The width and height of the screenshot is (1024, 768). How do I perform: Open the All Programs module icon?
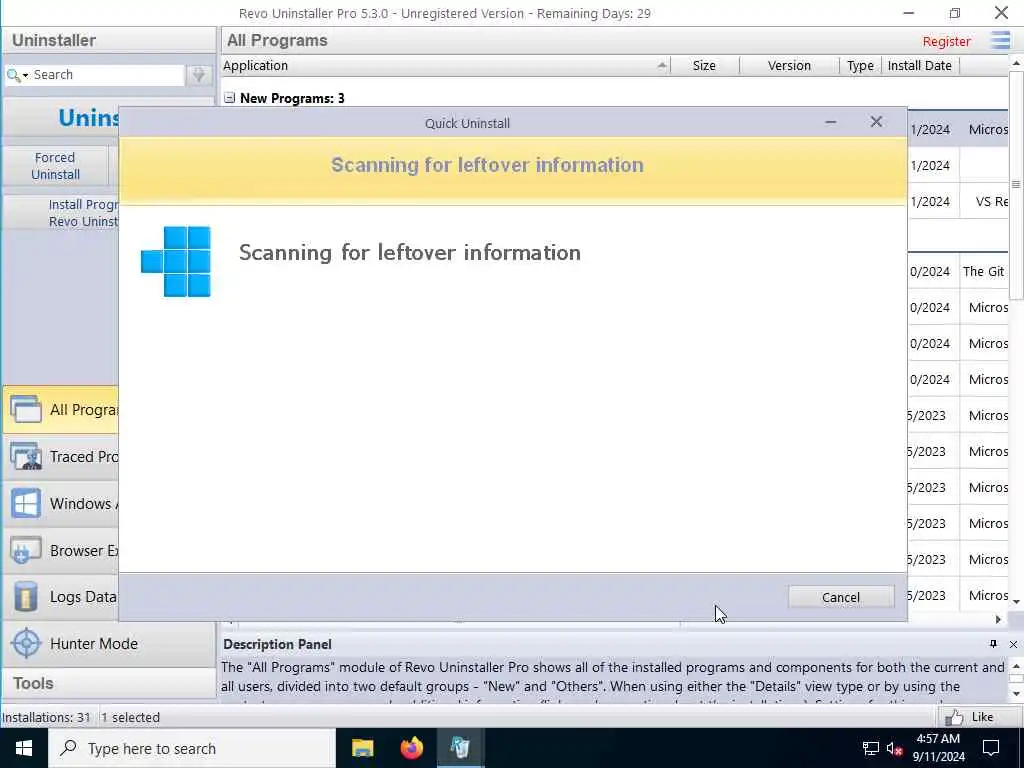coord(25,409)
